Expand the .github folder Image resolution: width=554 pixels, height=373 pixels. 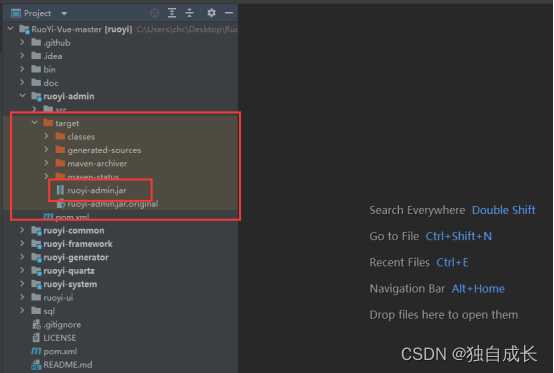click(22, 42)
